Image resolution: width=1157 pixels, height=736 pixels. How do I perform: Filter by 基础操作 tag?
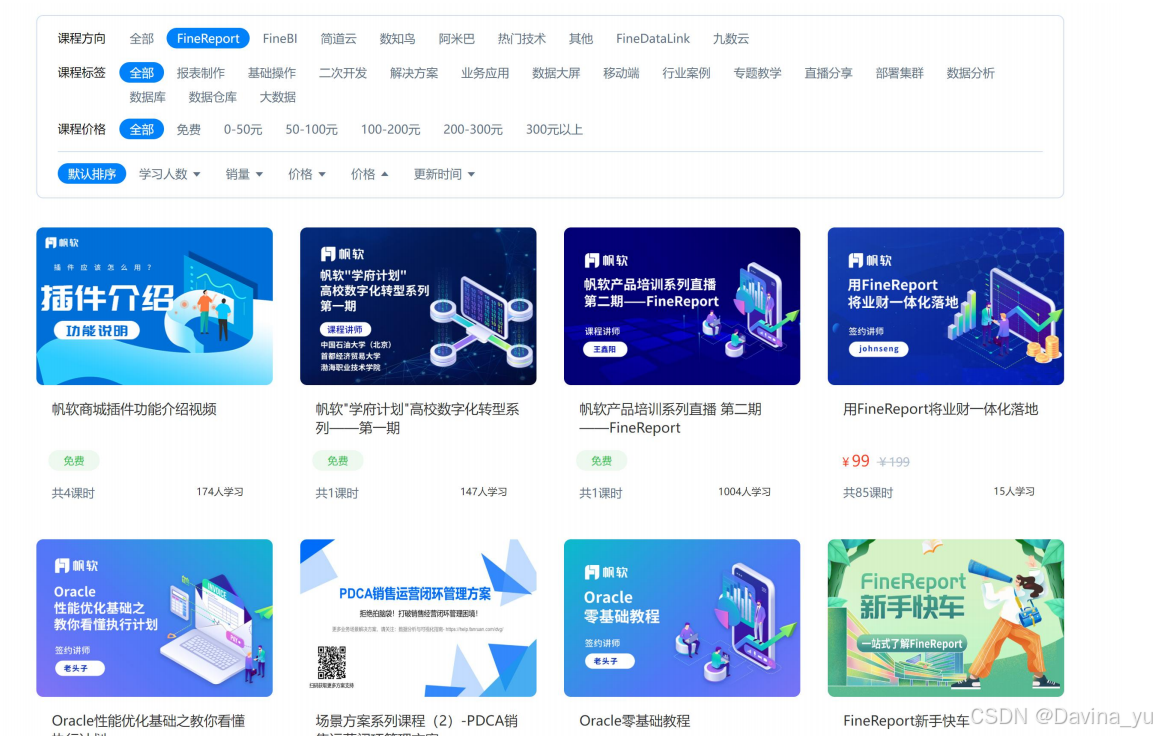click(x=272, y=73)
